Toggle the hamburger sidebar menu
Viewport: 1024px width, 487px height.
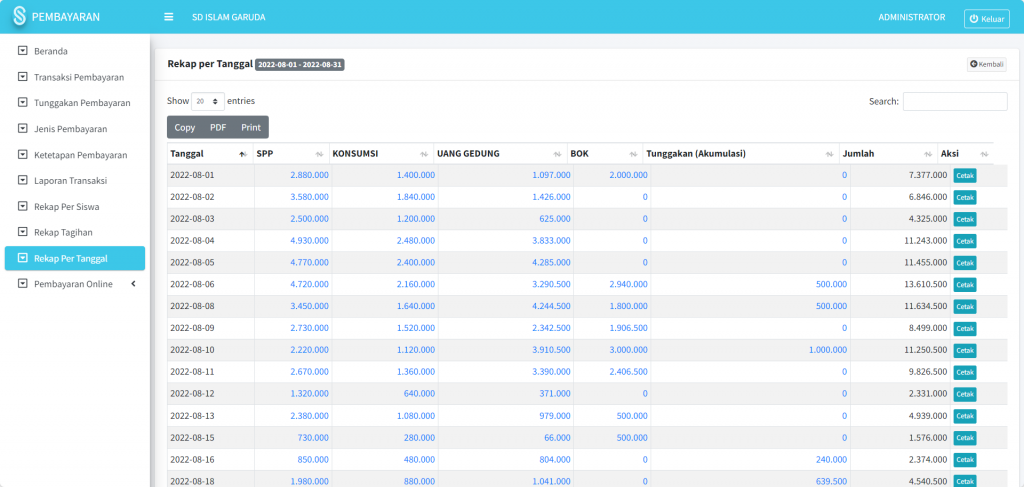tap(168, 17)
